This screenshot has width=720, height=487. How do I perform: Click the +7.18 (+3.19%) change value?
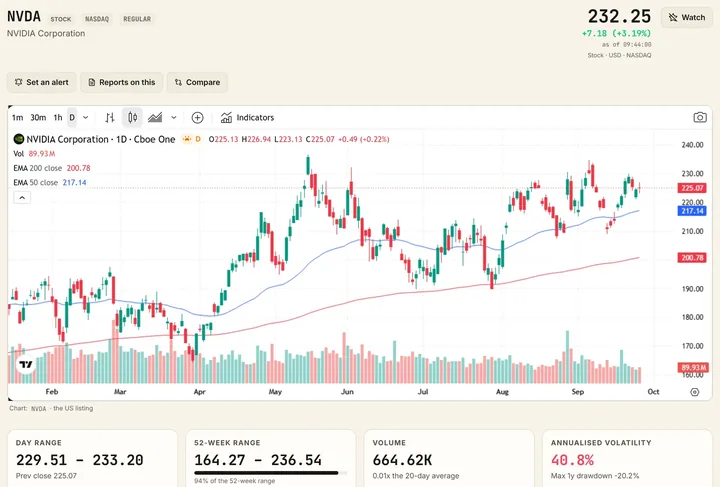(616, 33)
